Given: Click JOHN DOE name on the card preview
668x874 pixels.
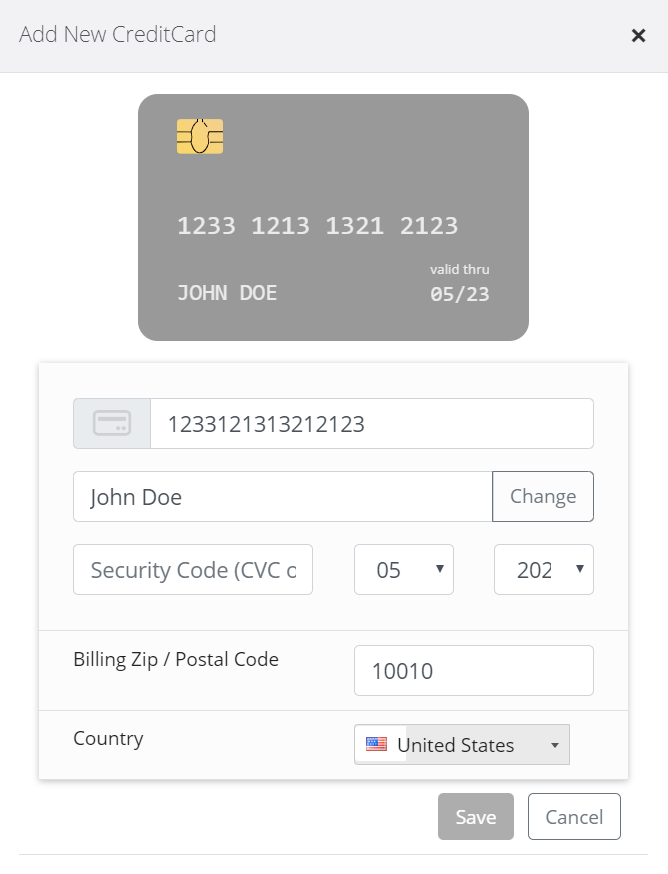Looking at the screenshot, I should point(227,293).
